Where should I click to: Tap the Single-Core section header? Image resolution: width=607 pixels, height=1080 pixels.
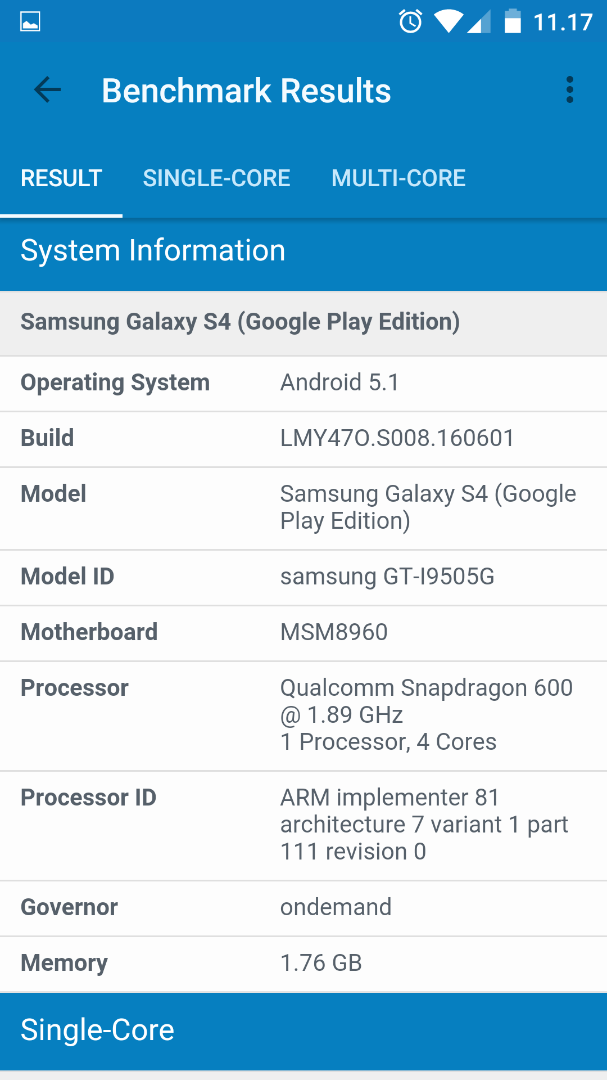tap(303, 1030)
